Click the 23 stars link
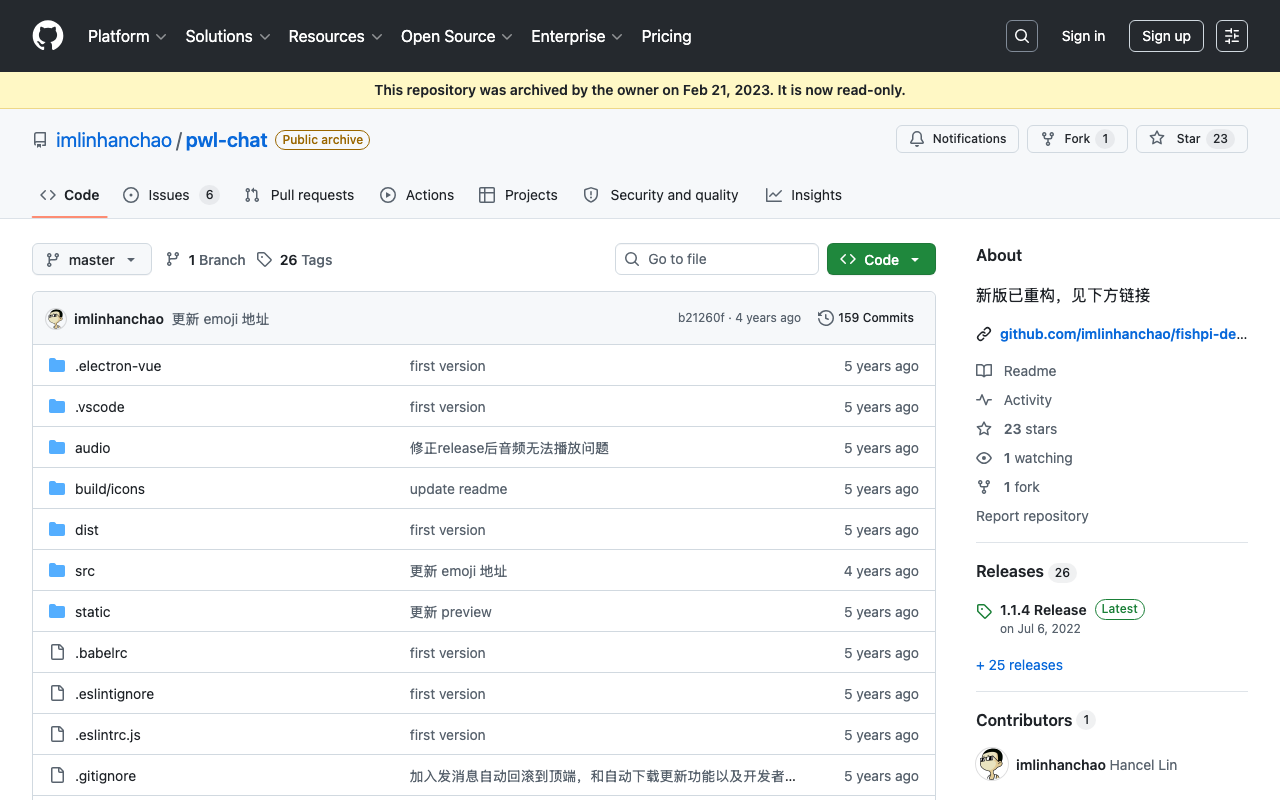Viewport: 1280px width, 800px height. click(x=1030, y=429)
